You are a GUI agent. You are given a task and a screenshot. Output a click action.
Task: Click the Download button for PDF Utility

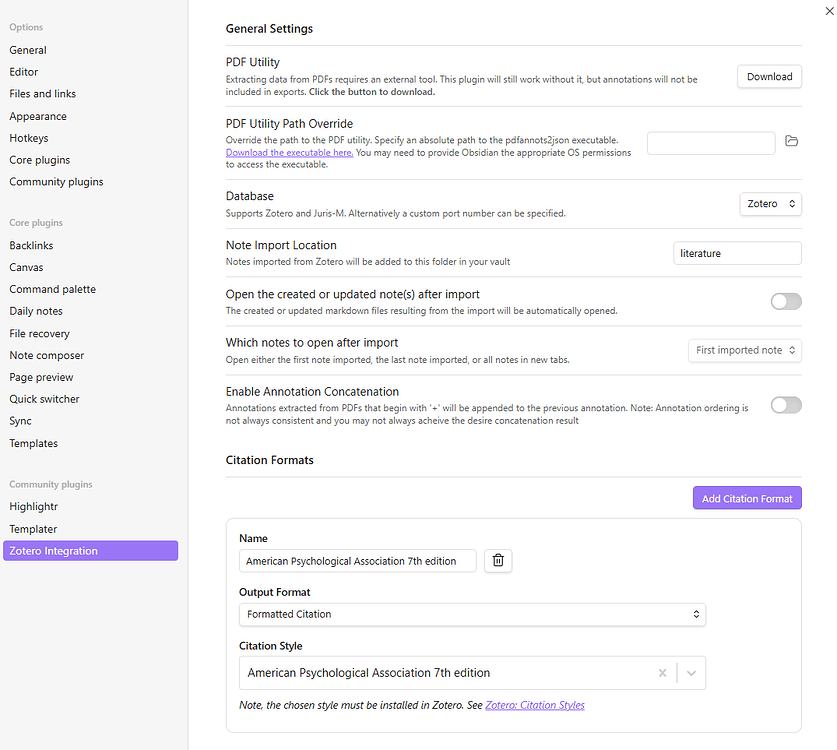click(769, 77)
